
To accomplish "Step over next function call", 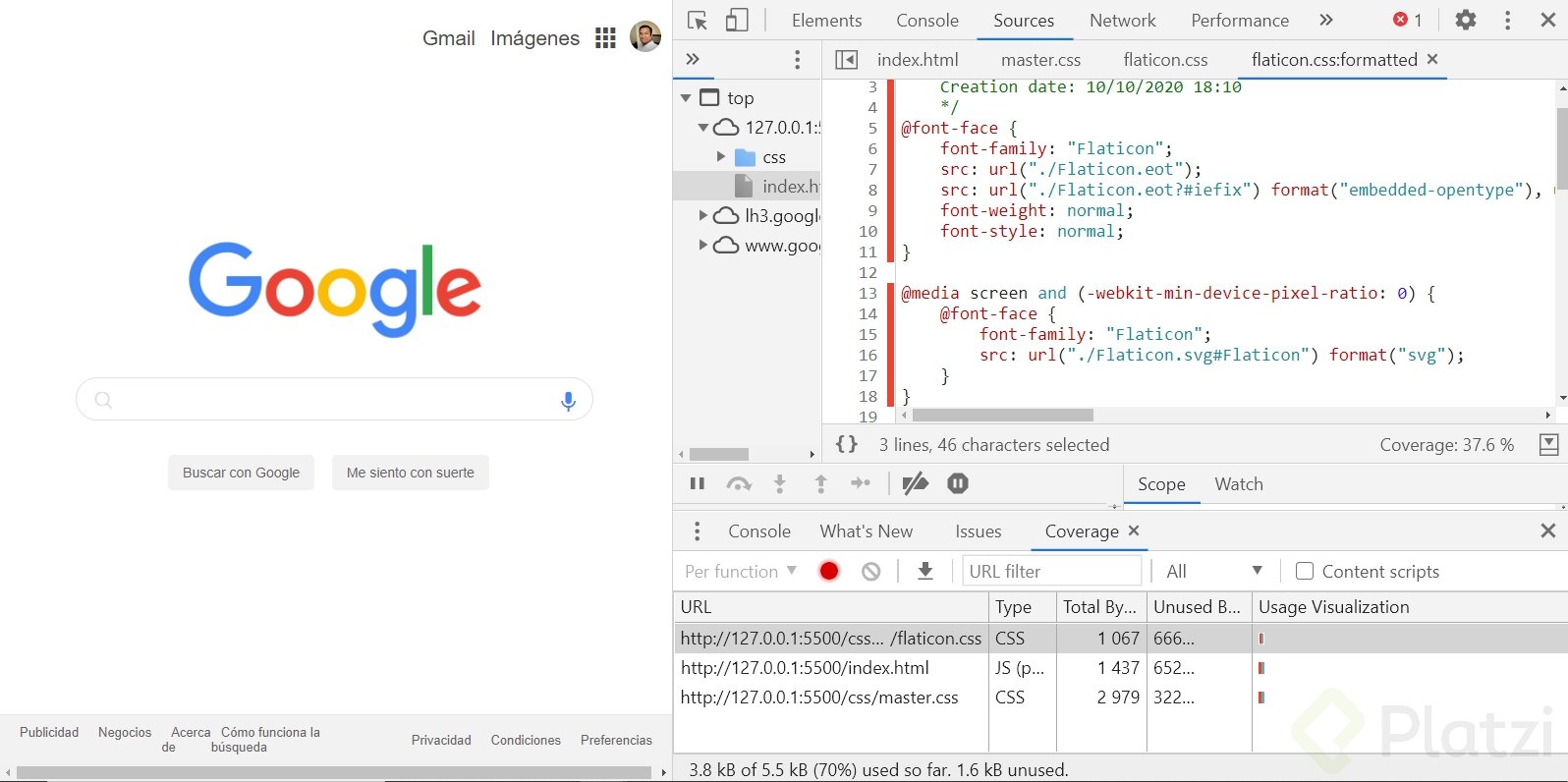I will click(x=739, y=483).
